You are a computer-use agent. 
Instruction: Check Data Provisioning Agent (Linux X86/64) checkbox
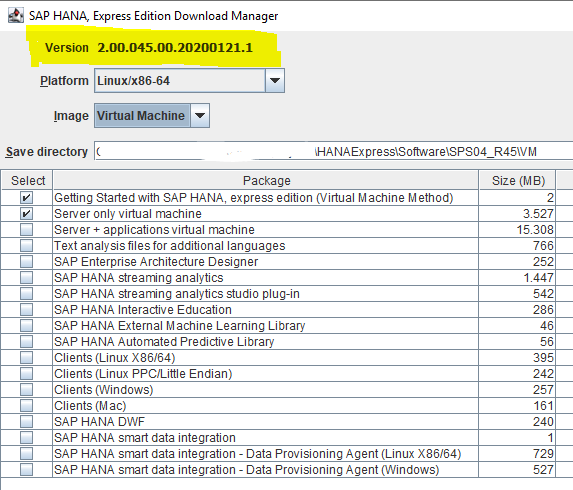26,454
